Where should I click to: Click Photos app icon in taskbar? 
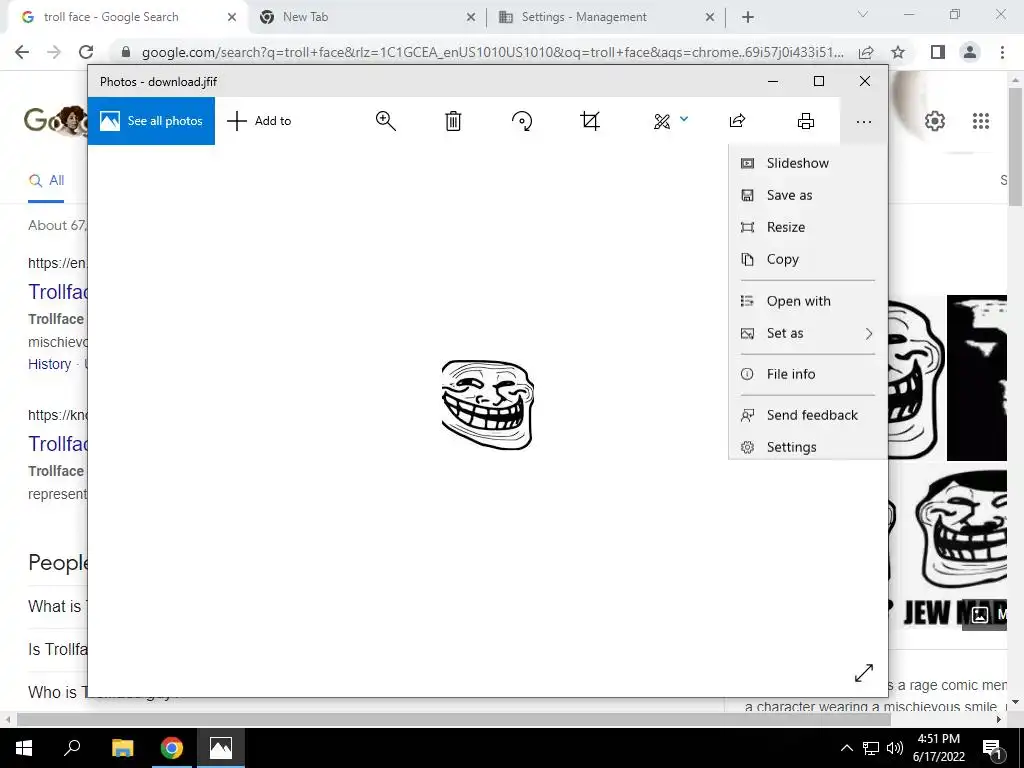pyautogui.click(x=221, y=748)
